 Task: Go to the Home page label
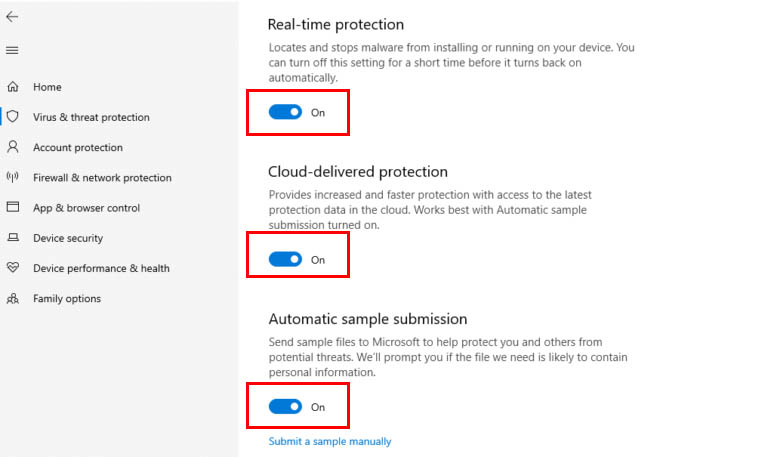(47, 87)
